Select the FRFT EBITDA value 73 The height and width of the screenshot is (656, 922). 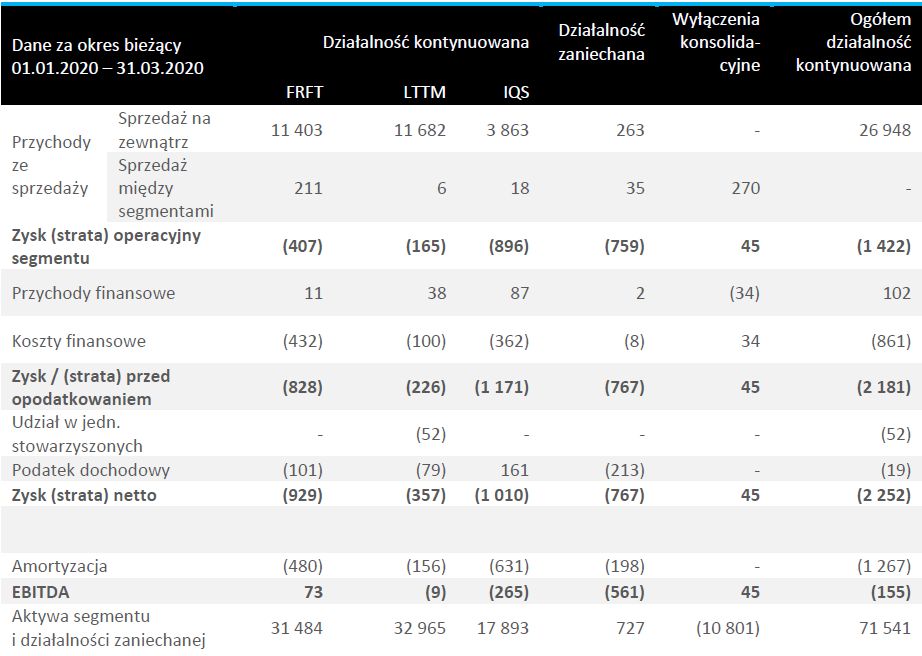click(312, 592)
